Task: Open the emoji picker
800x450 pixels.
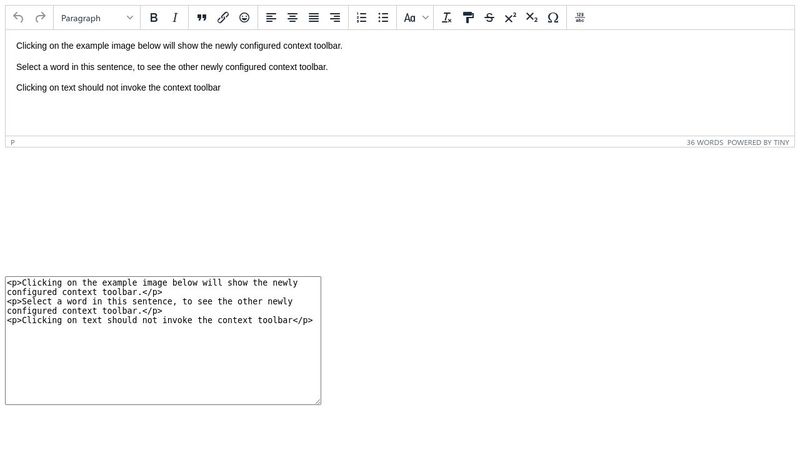Action: [245, 18]
